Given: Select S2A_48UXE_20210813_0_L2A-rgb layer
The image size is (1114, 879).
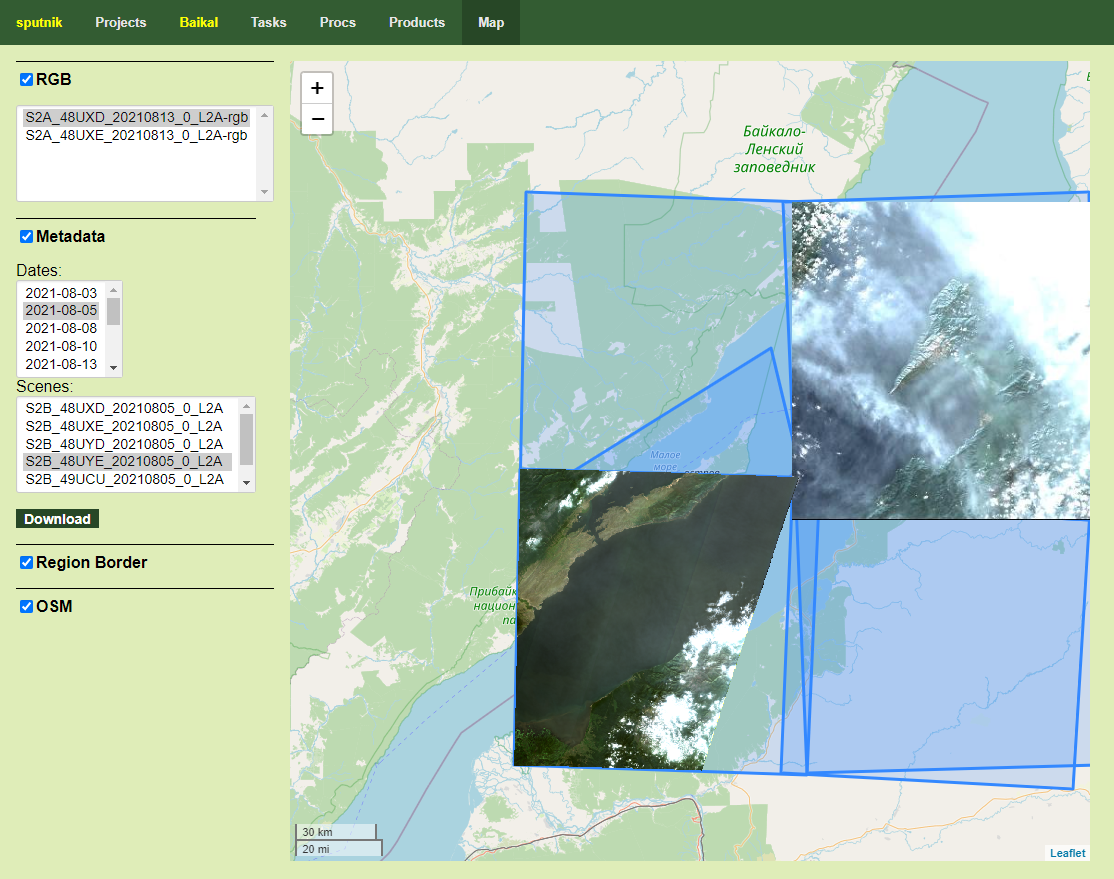Looking at the screenshot, I should pyautogui.click(x=137, y=135).
